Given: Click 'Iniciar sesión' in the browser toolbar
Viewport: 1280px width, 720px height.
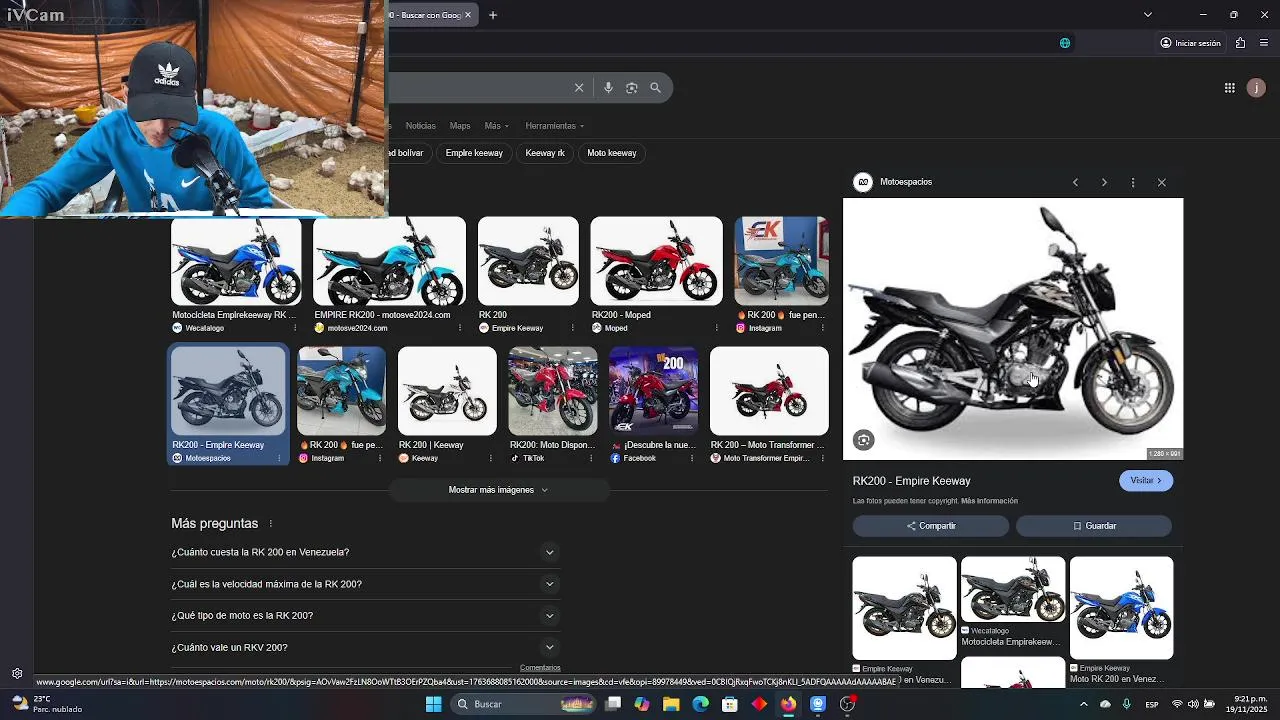Looking at the screenshot, I should click(1190, 43).
